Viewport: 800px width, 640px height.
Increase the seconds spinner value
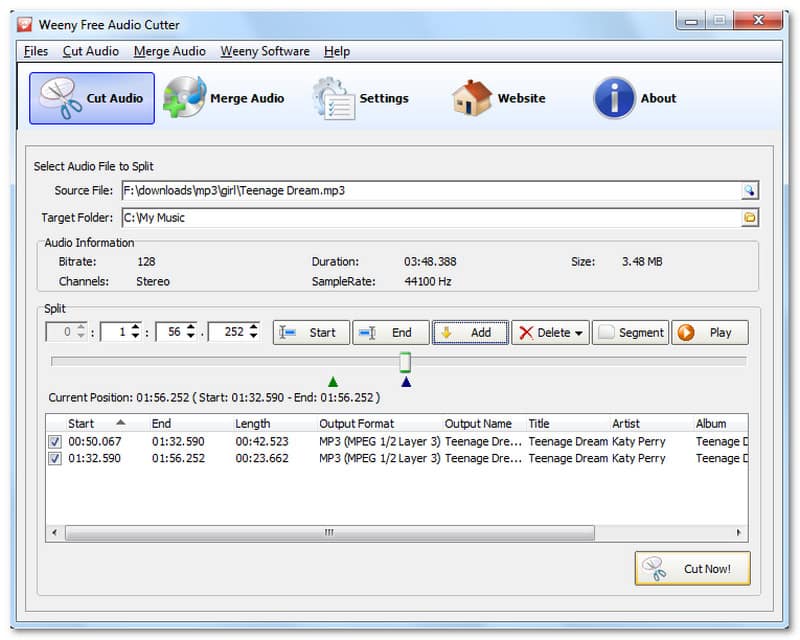coord(192,328)
